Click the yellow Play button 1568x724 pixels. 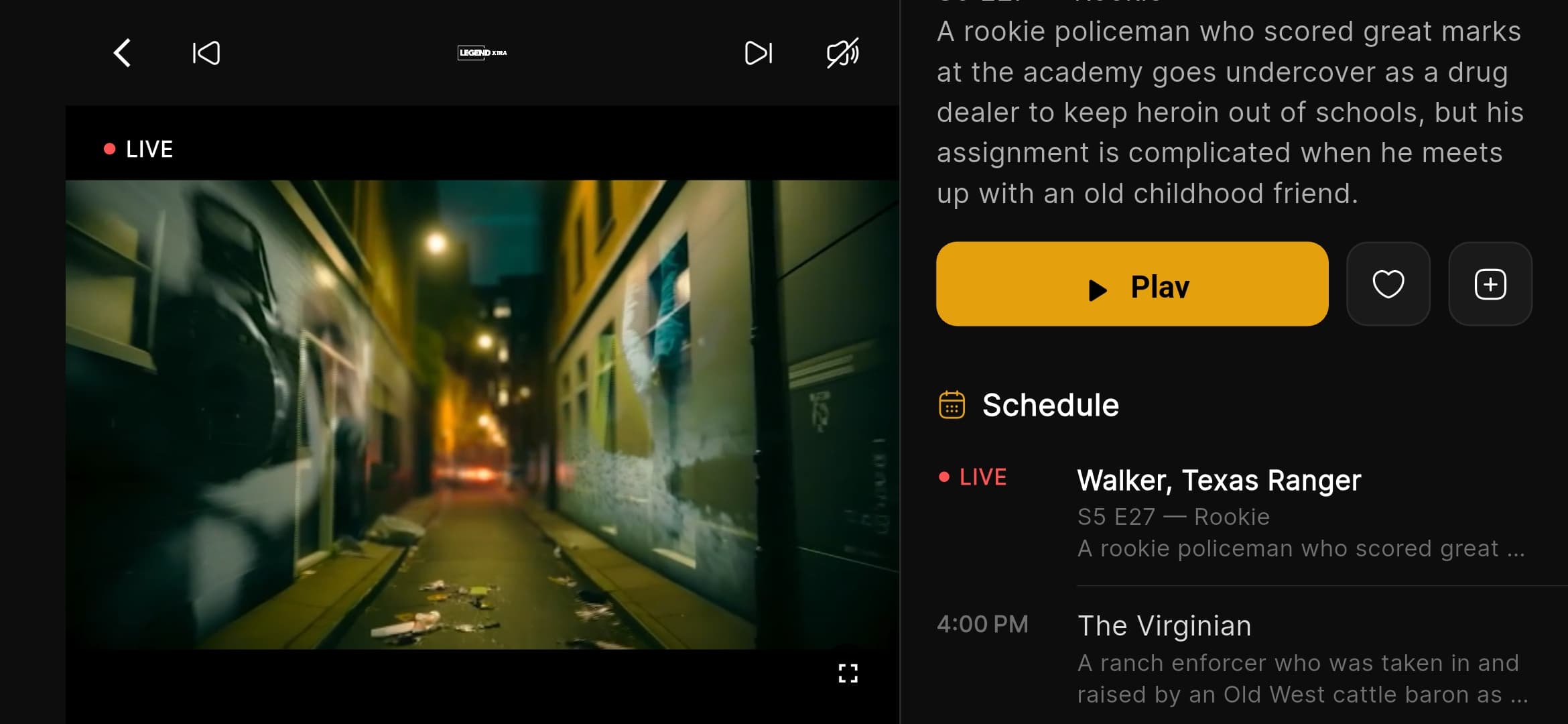(x=1132, y=284)
